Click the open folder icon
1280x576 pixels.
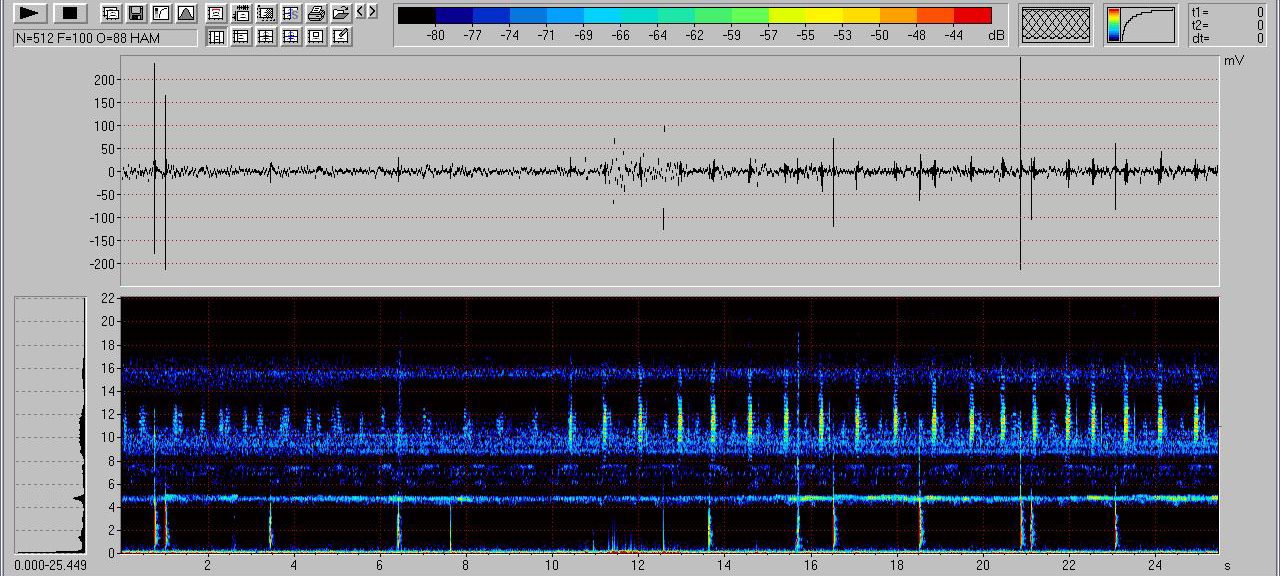click(341, 13)
